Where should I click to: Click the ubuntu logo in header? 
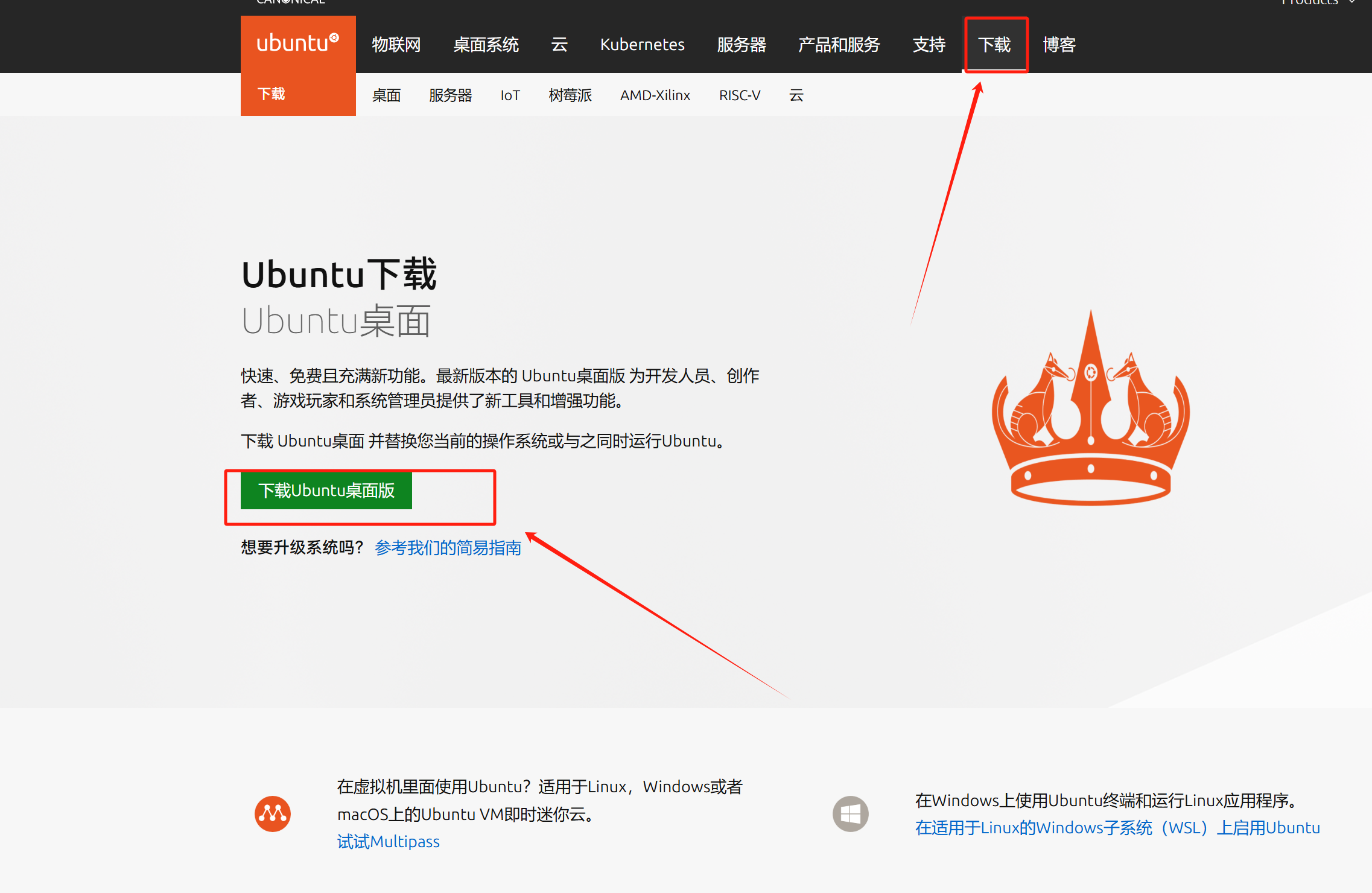click(x=297, y=43)
